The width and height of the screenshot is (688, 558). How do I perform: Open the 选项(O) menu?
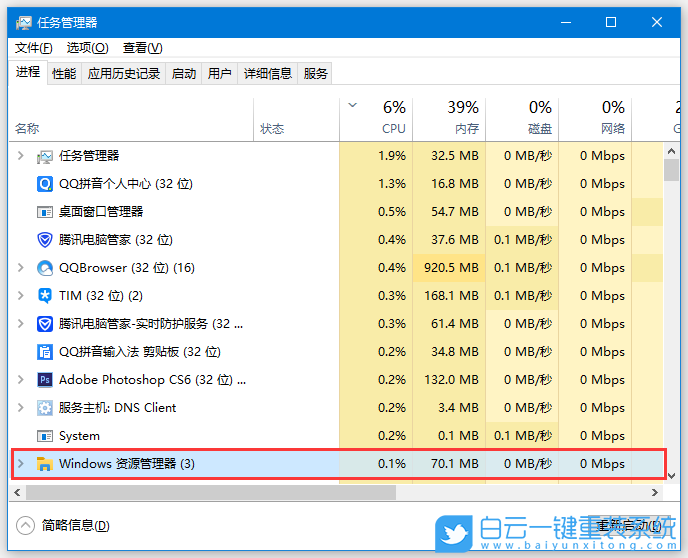[88, 48]
